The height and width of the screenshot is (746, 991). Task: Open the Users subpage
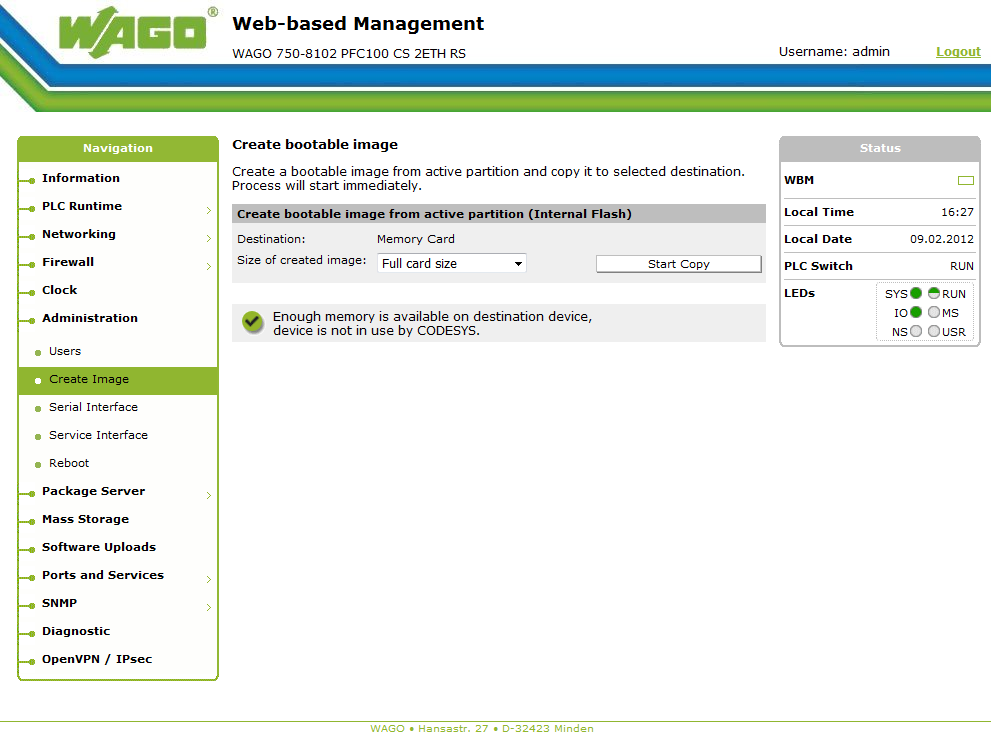point(65,351)
